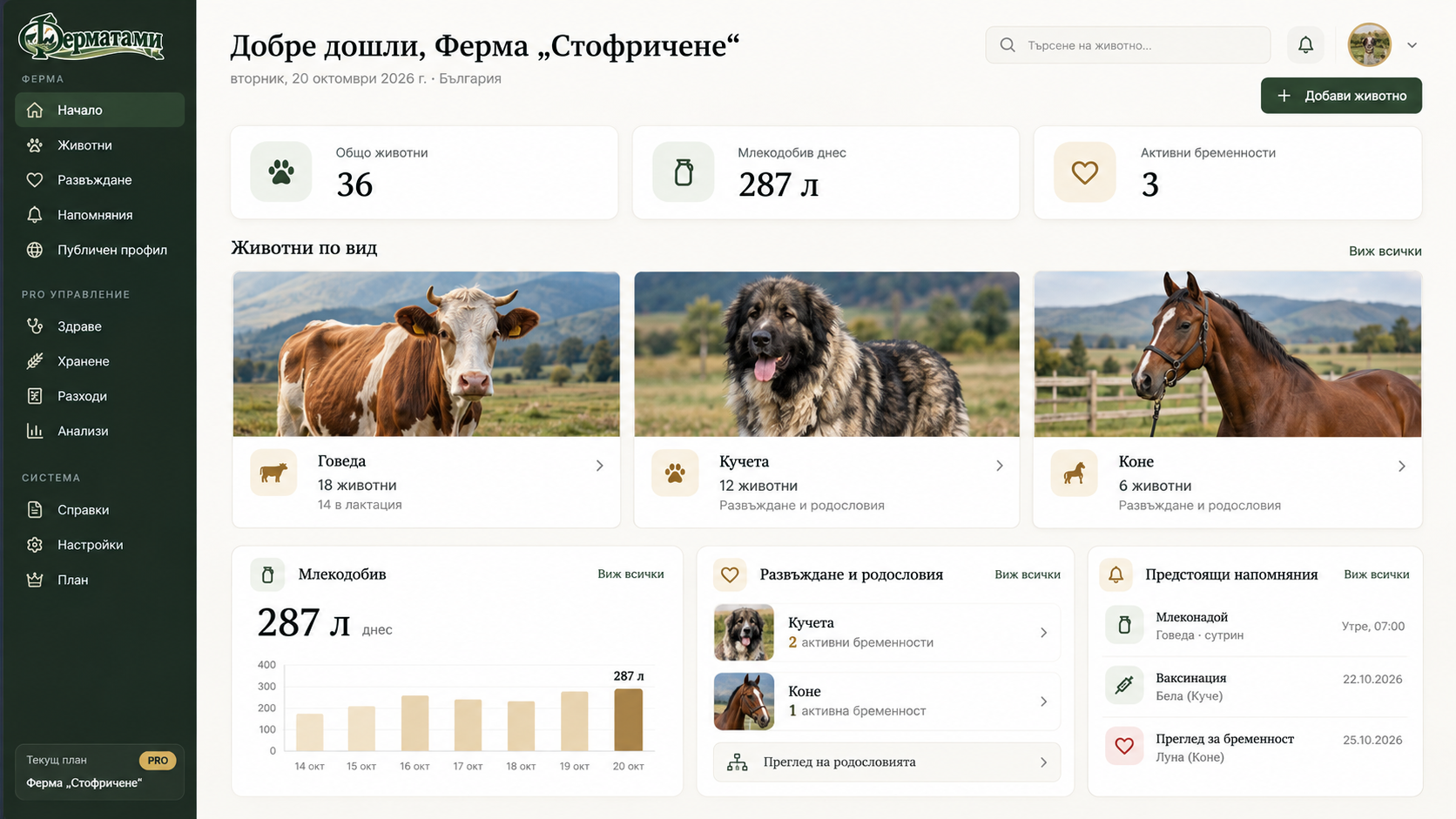The image size is (1456, 819).
Task: Click "Виж всички" in Млекодобив panel
Action: click(x=630, y=574)
